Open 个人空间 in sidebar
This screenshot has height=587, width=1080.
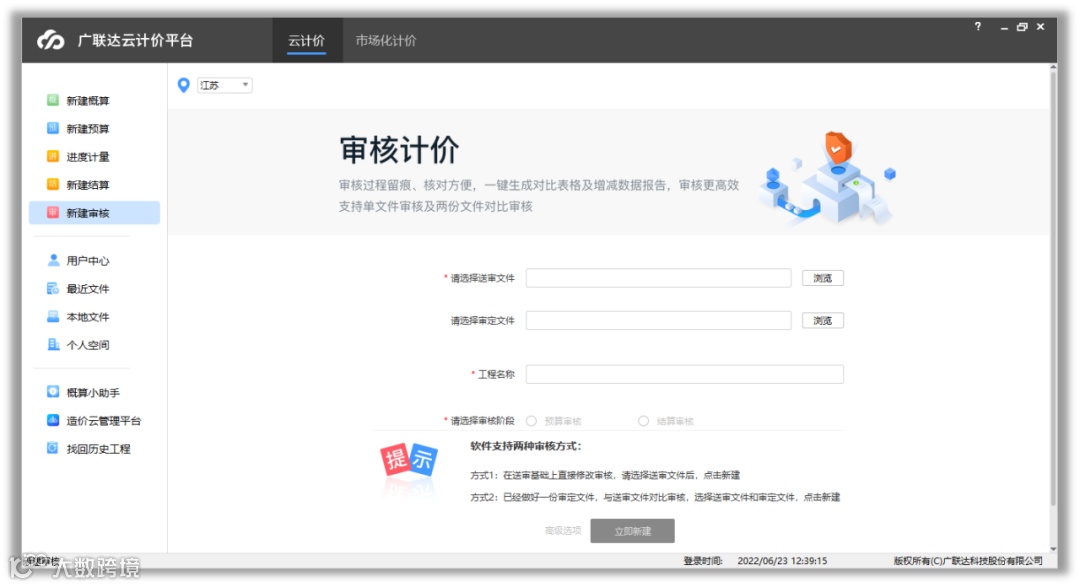(x=87, y=344)
